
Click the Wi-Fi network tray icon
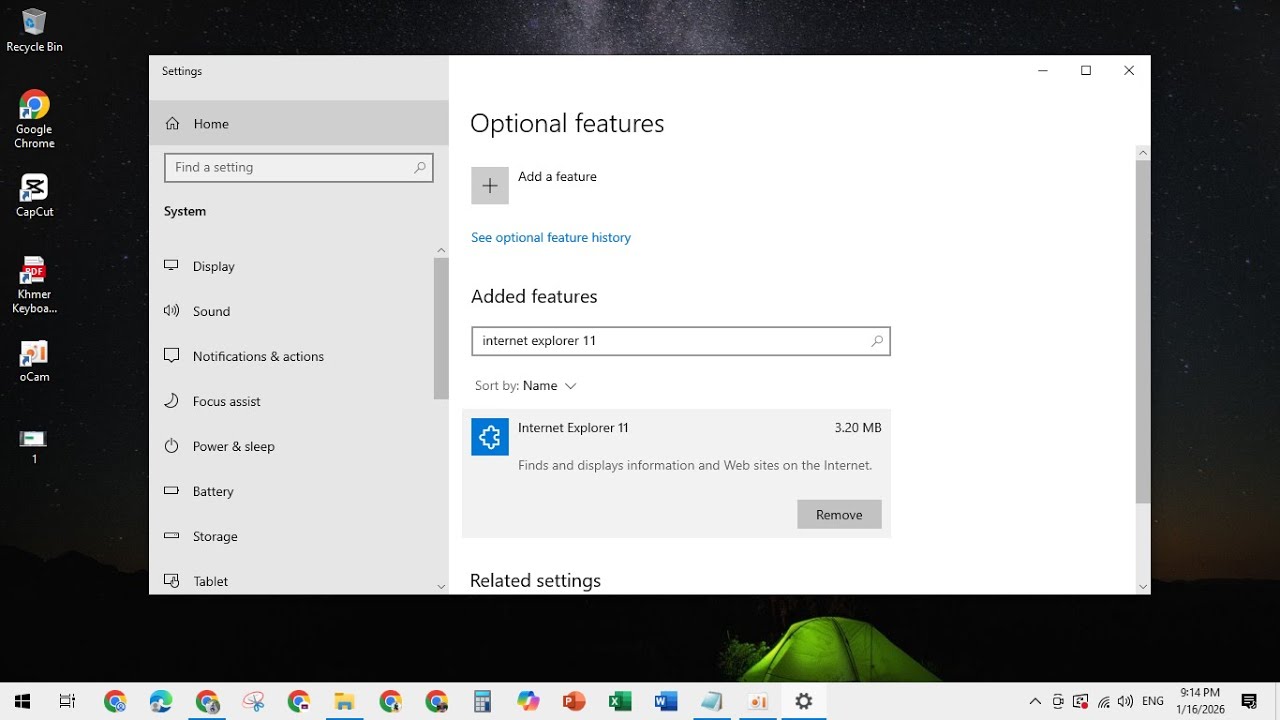tap(1104, 702)
